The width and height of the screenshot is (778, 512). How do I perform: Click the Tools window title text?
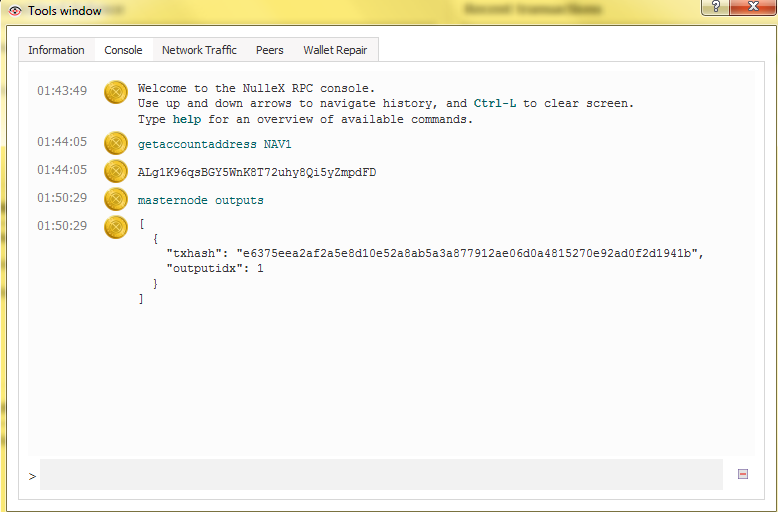tap(65, 11)
